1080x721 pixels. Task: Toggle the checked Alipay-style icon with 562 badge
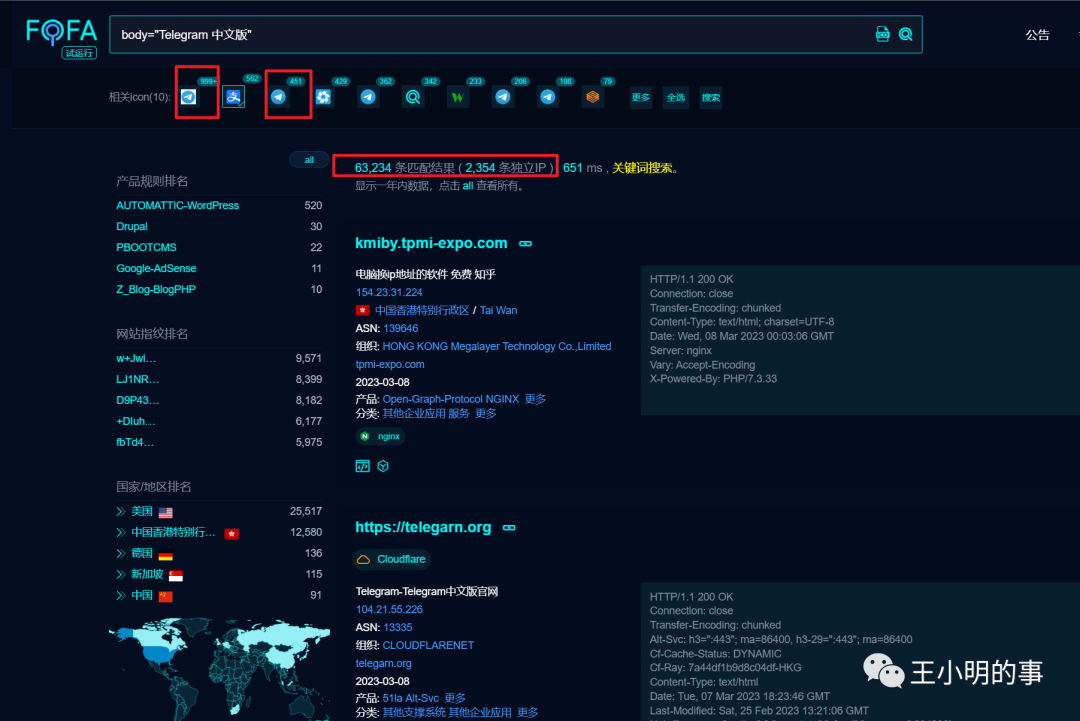pos(233,96)
